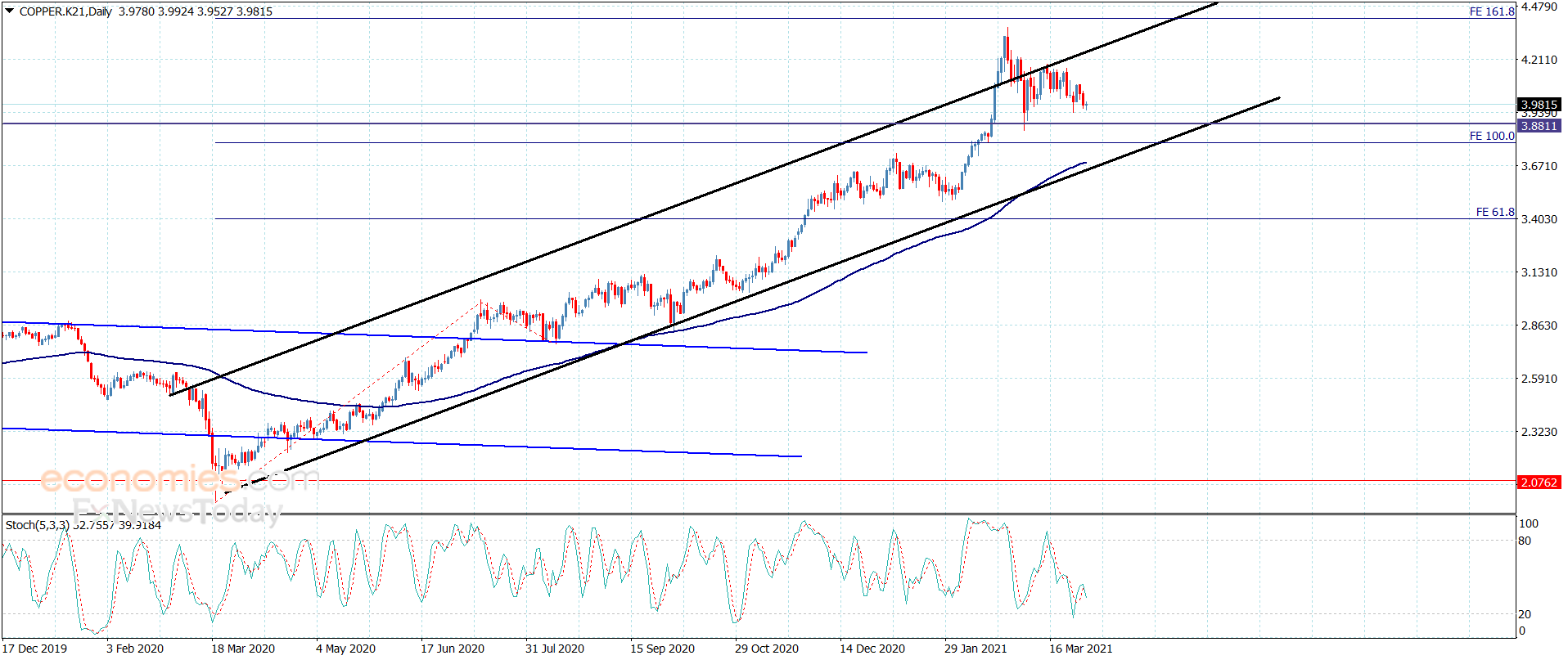Click the 29 Jan 2021 date label
The width and height of the screenshot is (1568, 660).
pos(975,649)
